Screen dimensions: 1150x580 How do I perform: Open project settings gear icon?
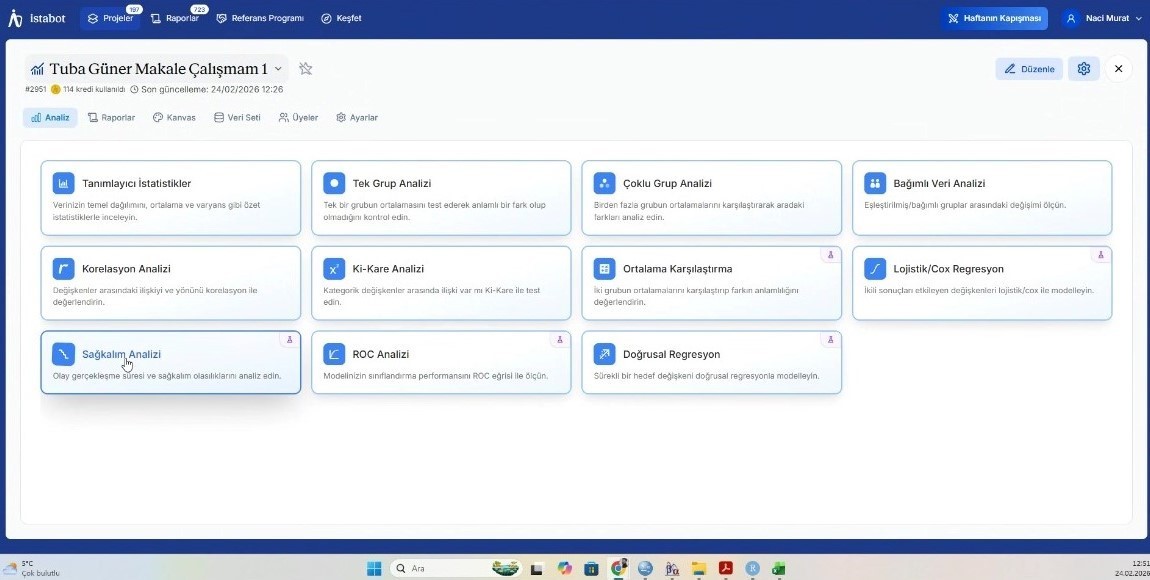point(1083,69)
